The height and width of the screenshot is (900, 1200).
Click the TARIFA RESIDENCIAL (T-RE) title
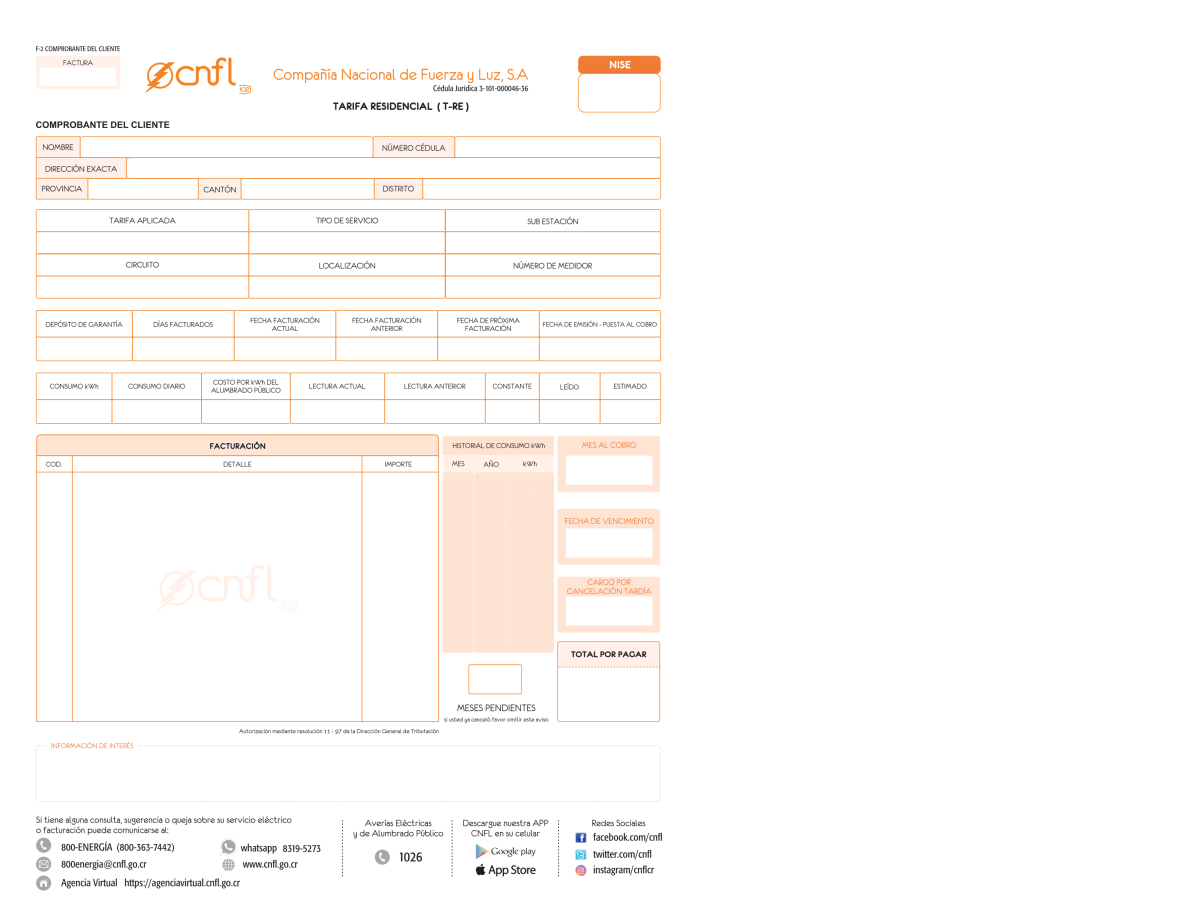pos(401,106)
